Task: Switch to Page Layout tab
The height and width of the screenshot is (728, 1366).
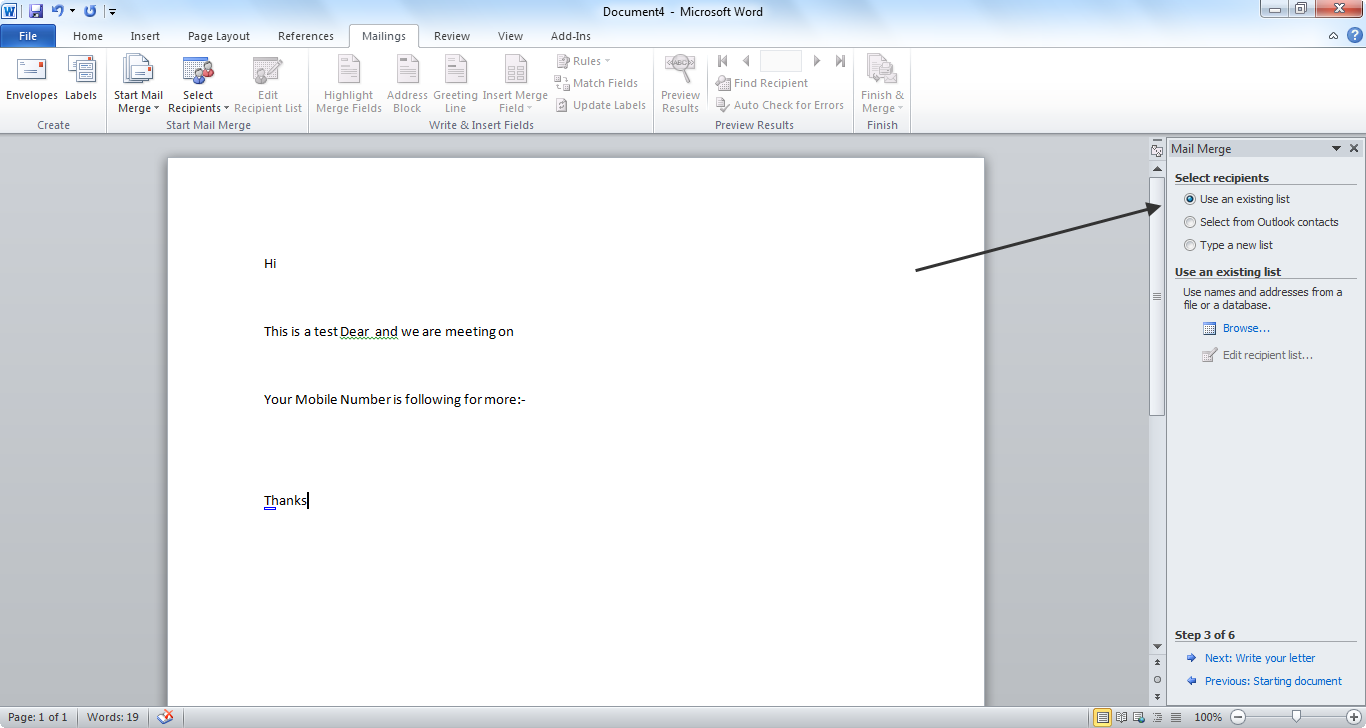Action: pos(219,36)
